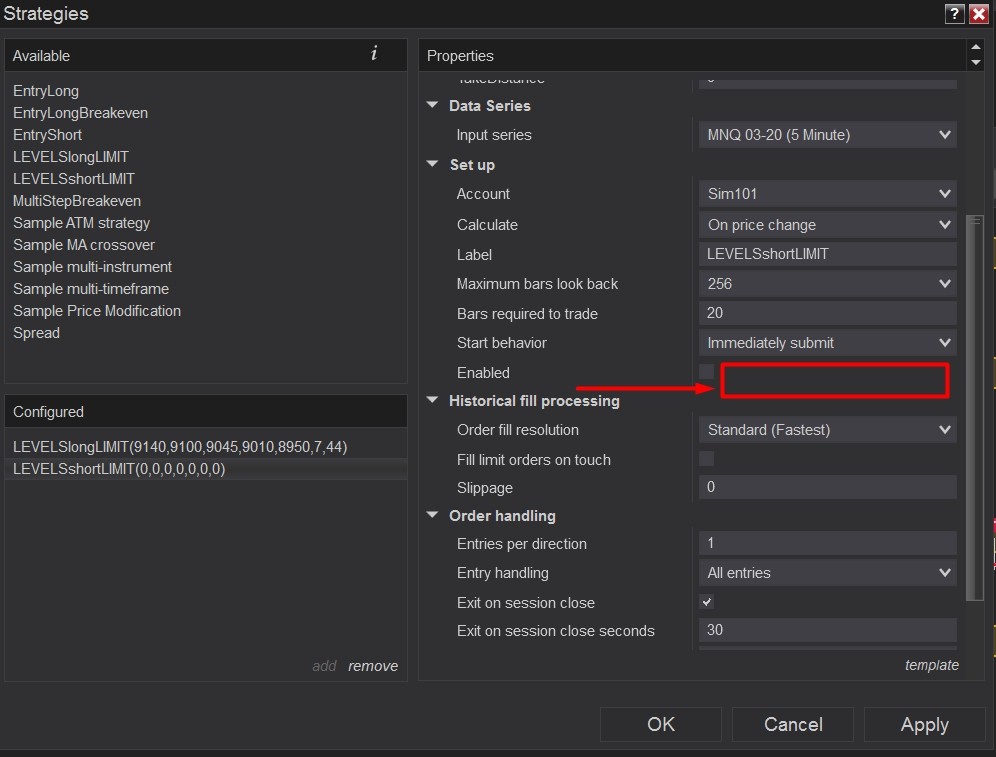Open Maximum bars look back dropdown

coord(828,283)
